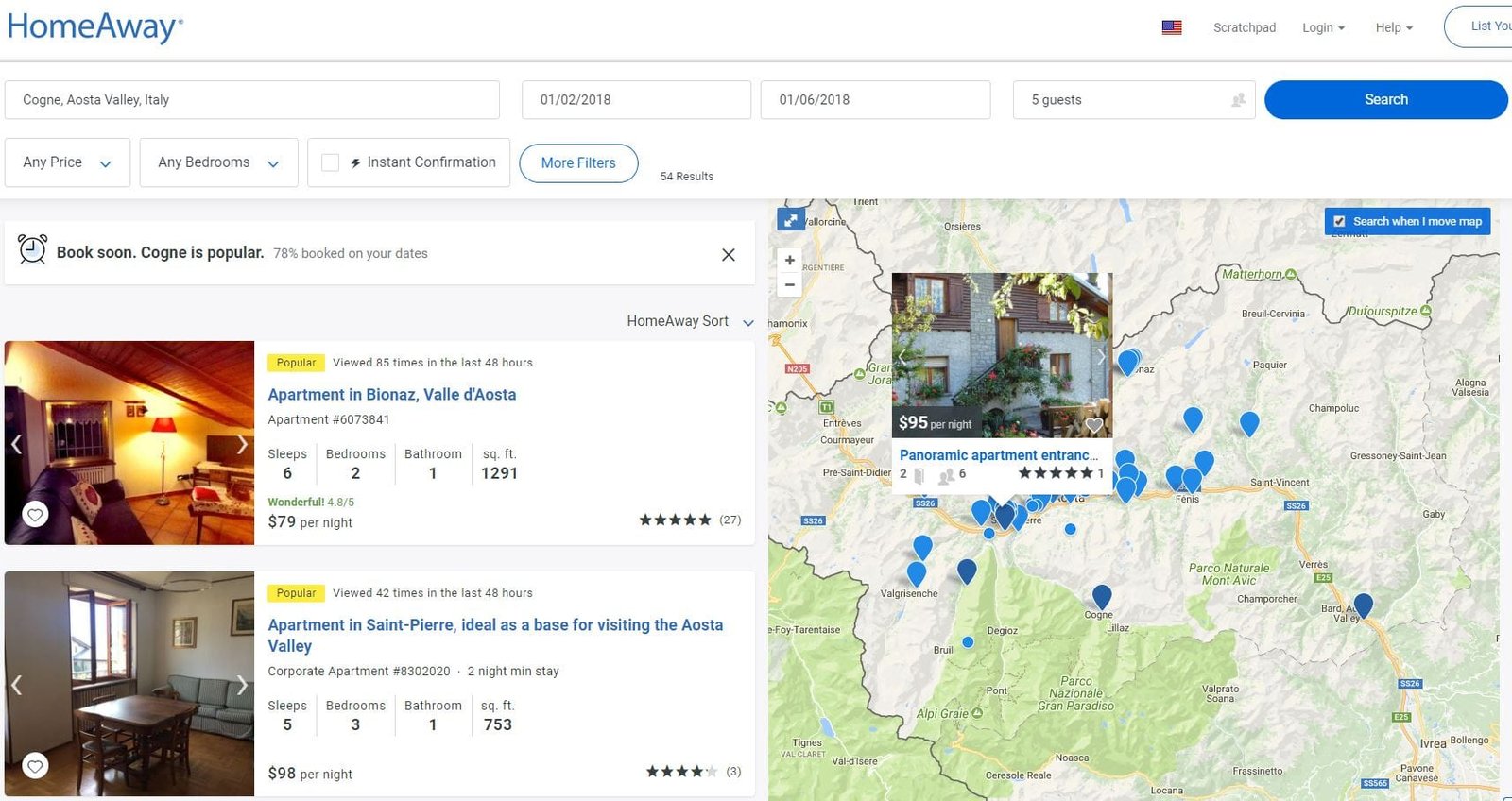1512x801 pixels.
Task: Open the Help dropdown menu
Action: click(1394, 27)
